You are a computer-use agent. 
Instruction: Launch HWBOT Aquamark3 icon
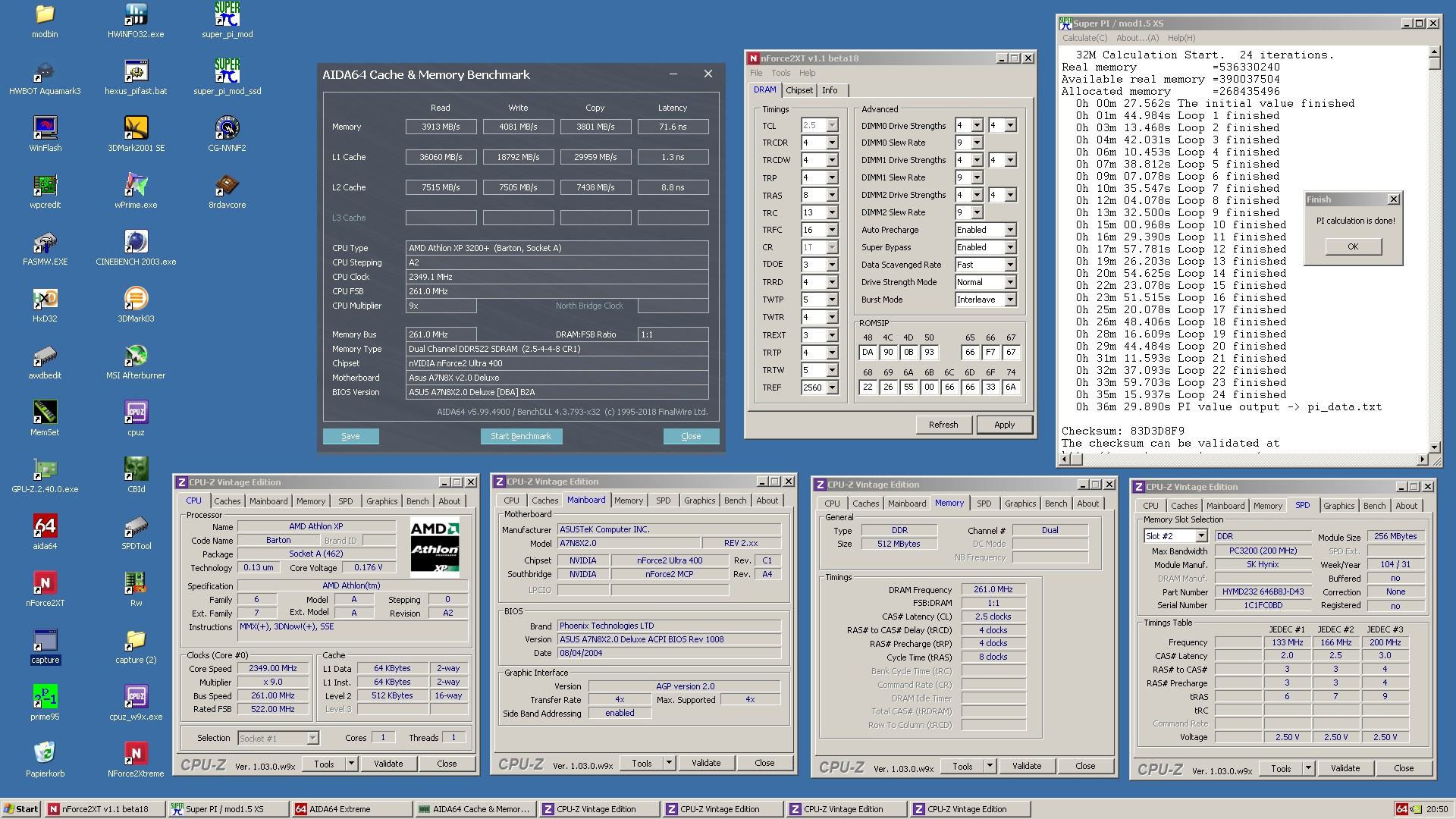coord(45,77)
